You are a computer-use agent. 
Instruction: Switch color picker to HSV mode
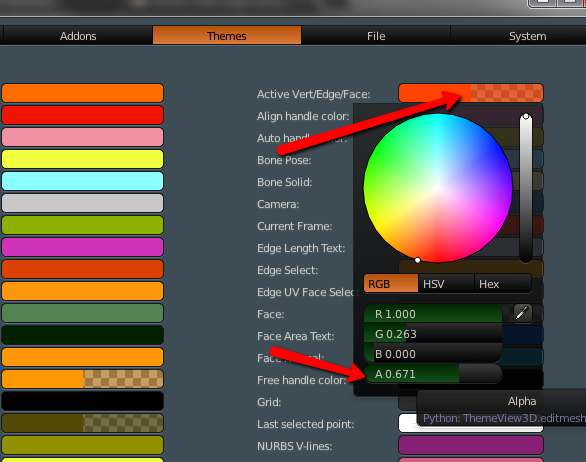click(x=446, y=284)
